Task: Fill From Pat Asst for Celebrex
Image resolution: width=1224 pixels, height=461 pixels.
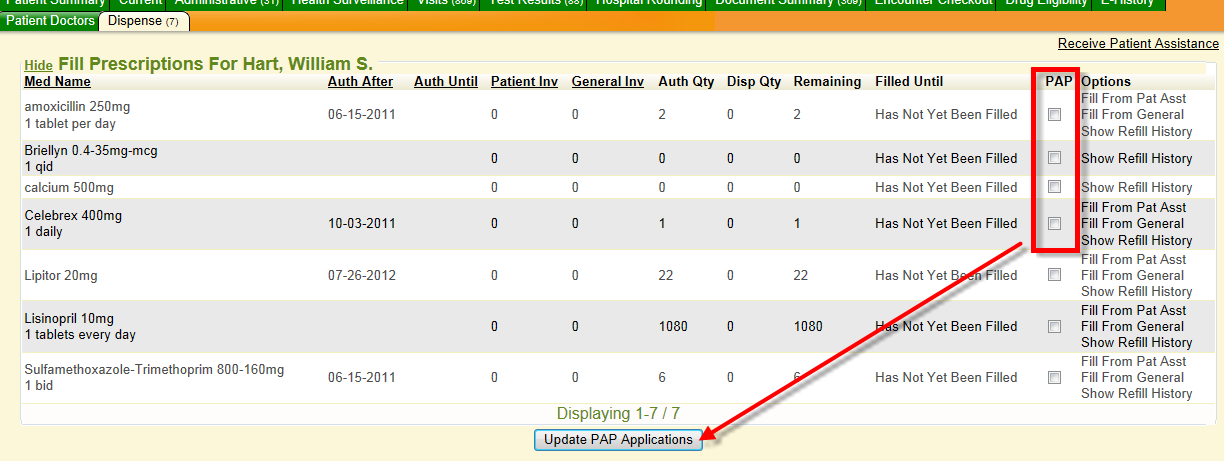Action: [x=1133, y=207]
